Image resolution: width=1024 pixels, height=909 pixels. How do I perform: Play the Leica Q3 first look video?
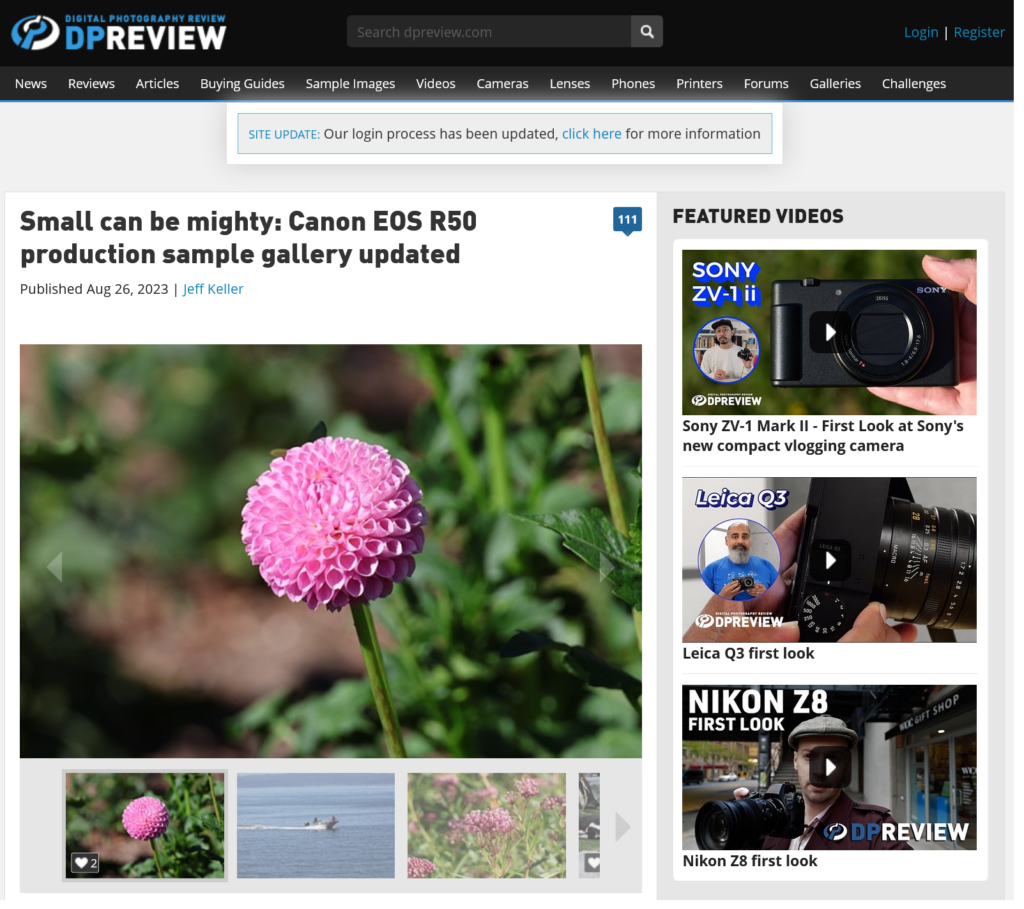[x=830, y=560]
